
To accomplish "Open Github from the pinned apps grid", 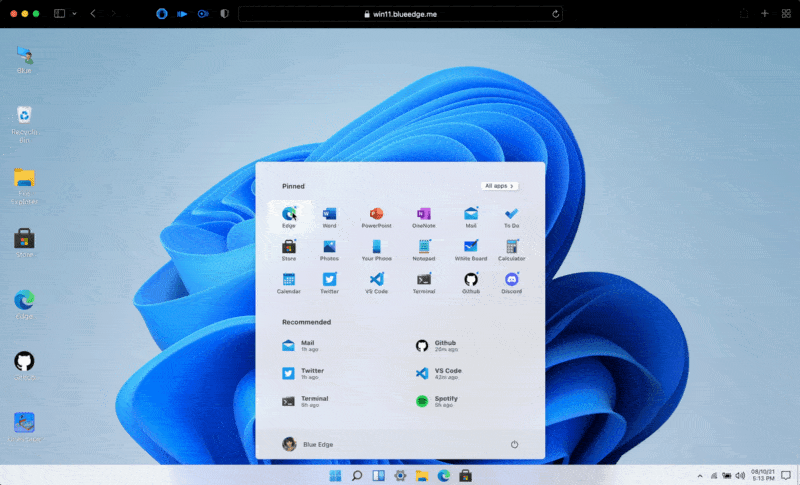I will pos(470,283).
